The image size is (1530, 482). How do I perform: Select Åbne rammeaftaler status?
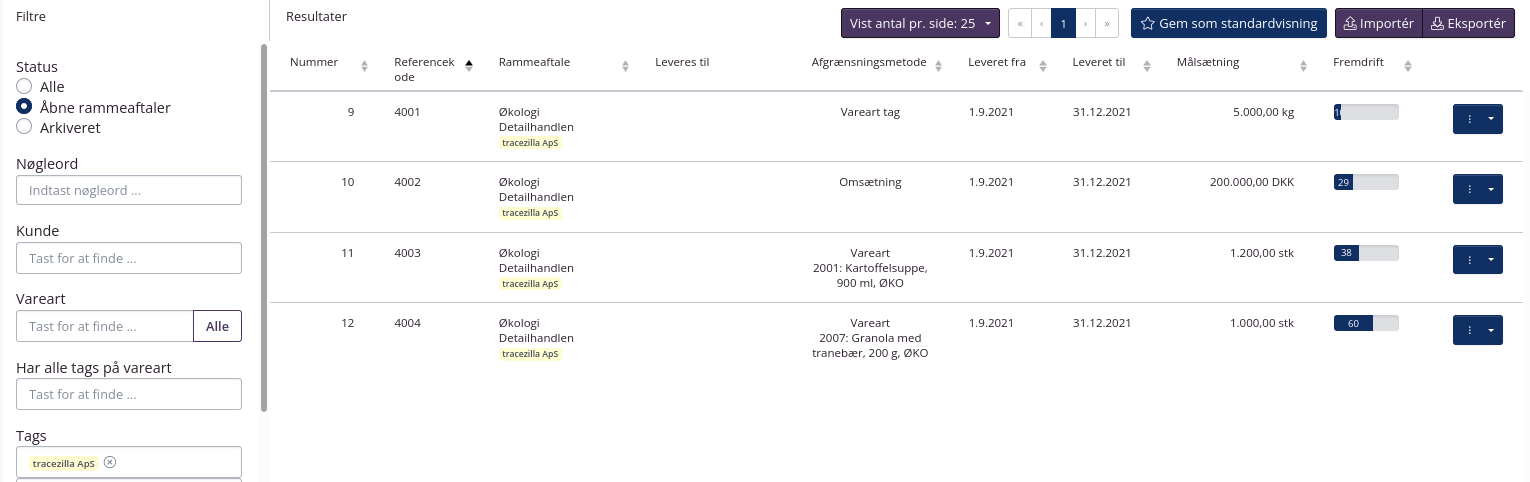pos(25,107)
